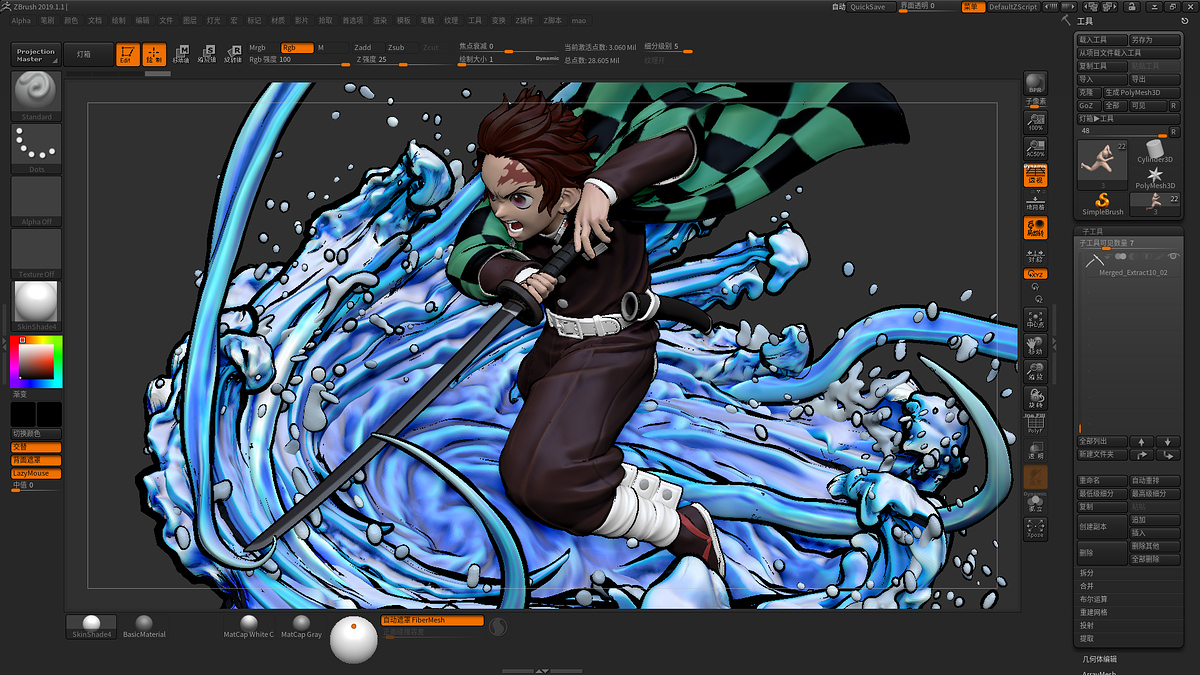The height and width of the screenshot is (675, 1200).
Task: Open the 首选项 (Preferences) menu
Action: coord(353,20)
